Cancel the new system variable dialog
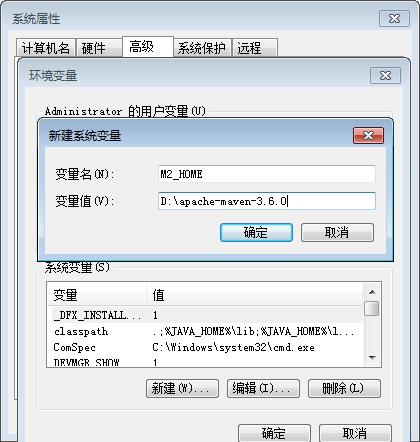Screen dimensions: 420x442 point(337,232)
